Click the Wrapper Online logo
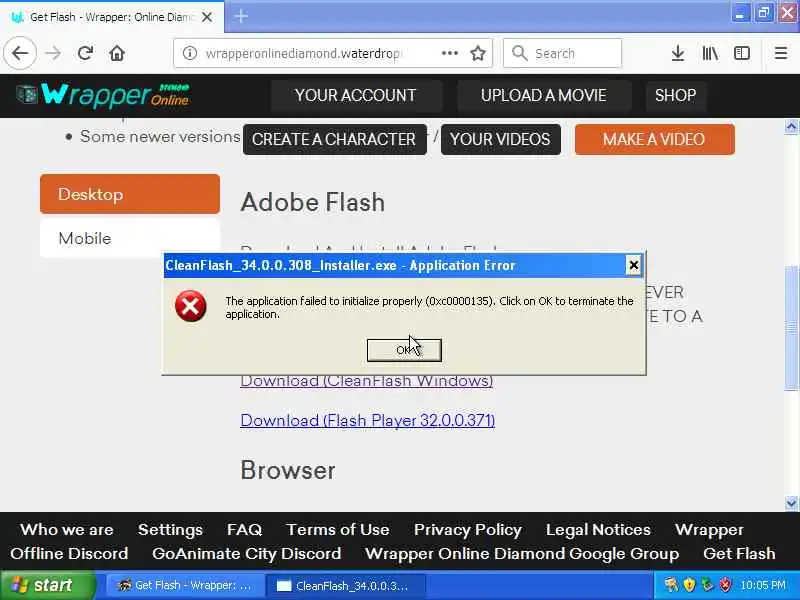Screen dimensions: 800x600 coord(103,95)
